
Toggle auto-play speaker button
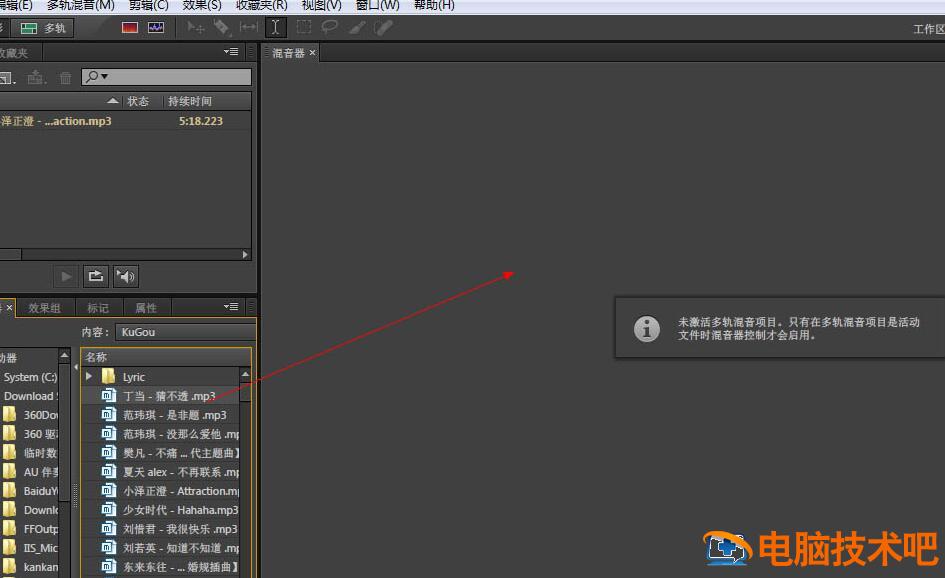tap(125, 277)
